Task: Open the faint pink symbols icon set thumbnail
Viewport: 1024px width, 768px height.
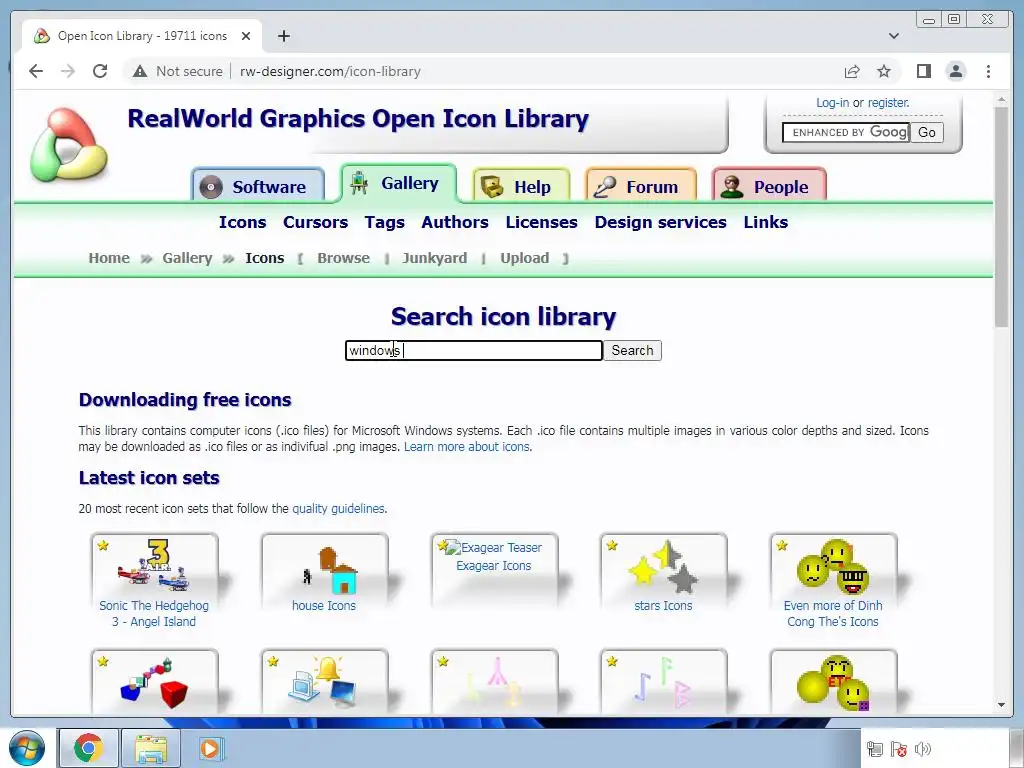Action: click(494, 682)
